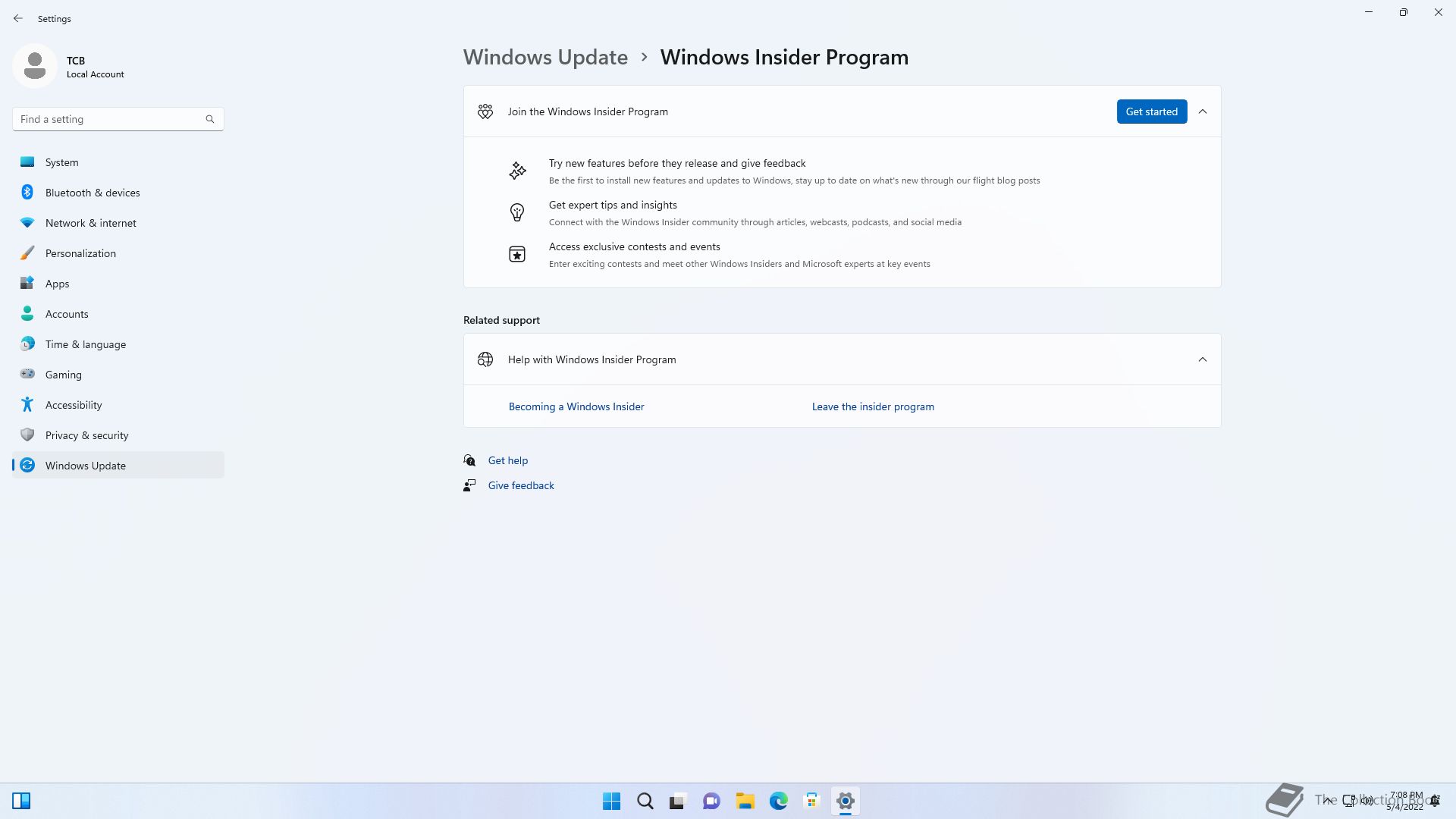Click the Time & language clock icon
1456x819 pixels.
coord(27,344)
